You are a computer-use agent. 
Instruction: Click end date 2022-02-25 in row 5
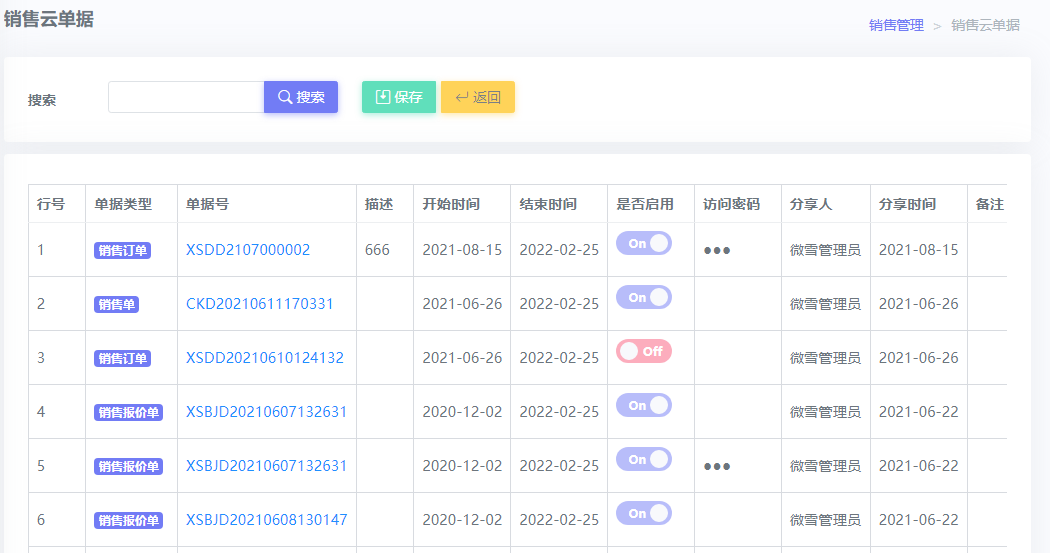pos(559,466)
